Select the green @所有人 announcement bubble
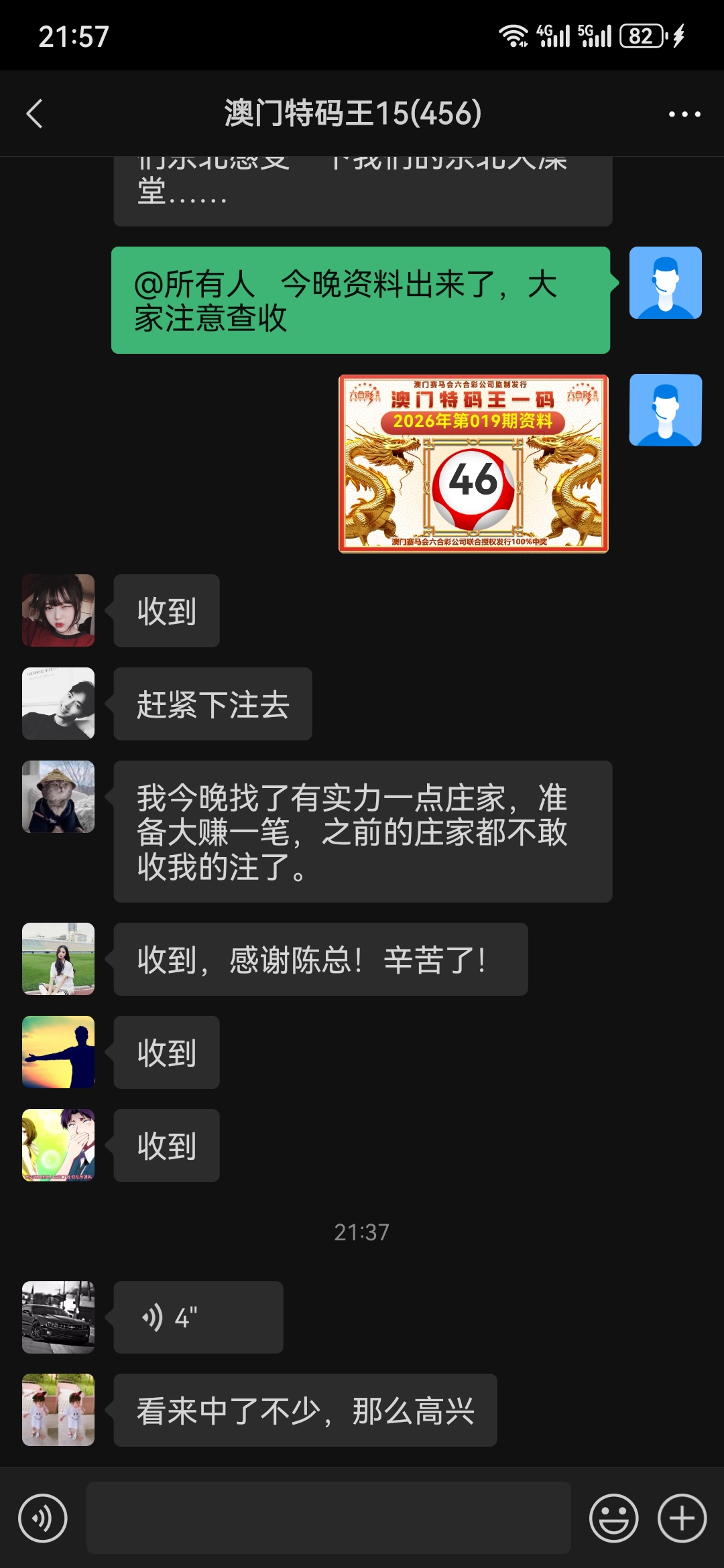The image size is (724, 1568). pyautogui.click(x=361, y=300)
